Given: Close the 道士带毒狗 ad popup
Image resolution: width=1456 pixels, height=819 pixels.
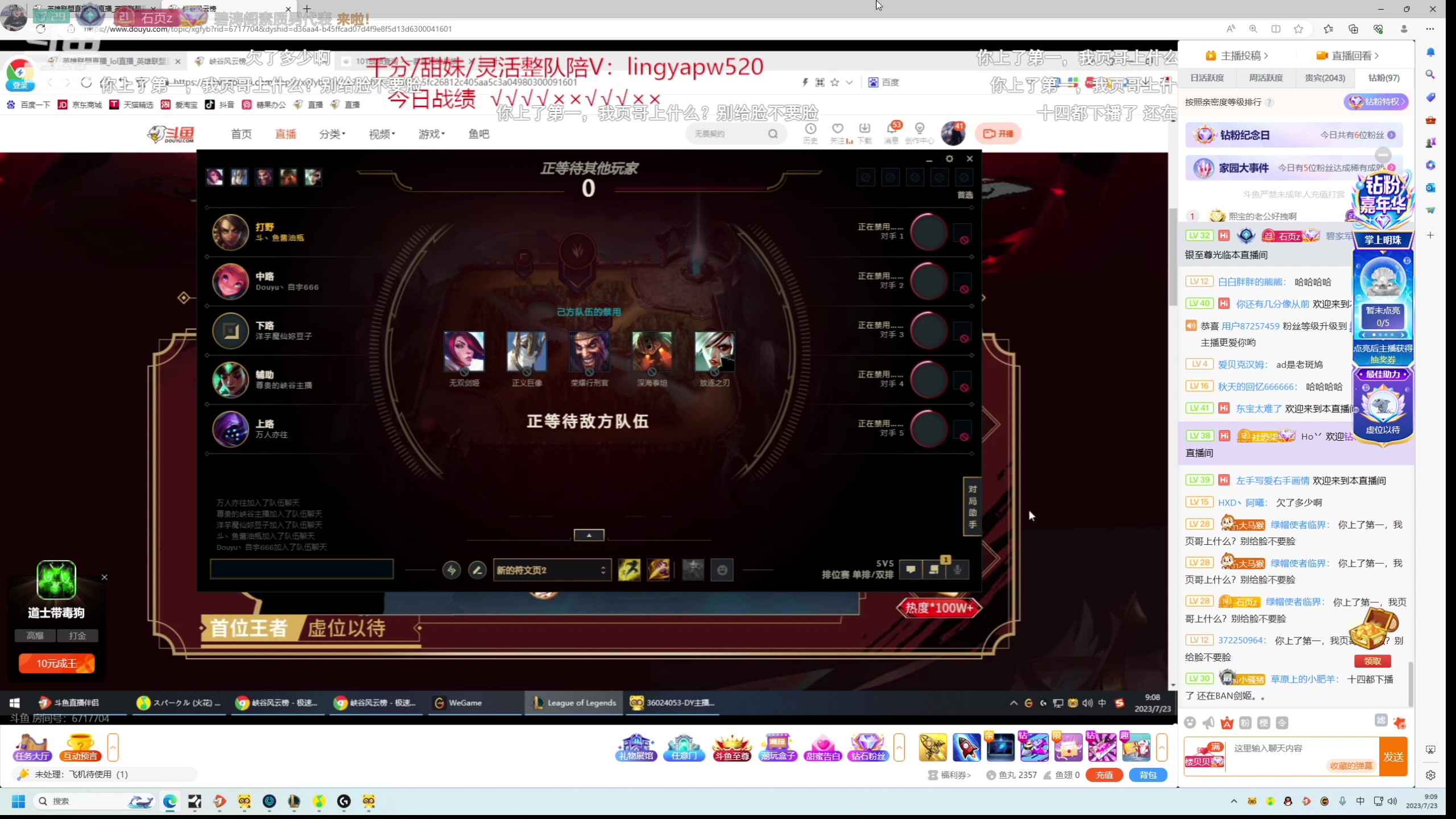Looking at the screenshot, I should point(104,577).
